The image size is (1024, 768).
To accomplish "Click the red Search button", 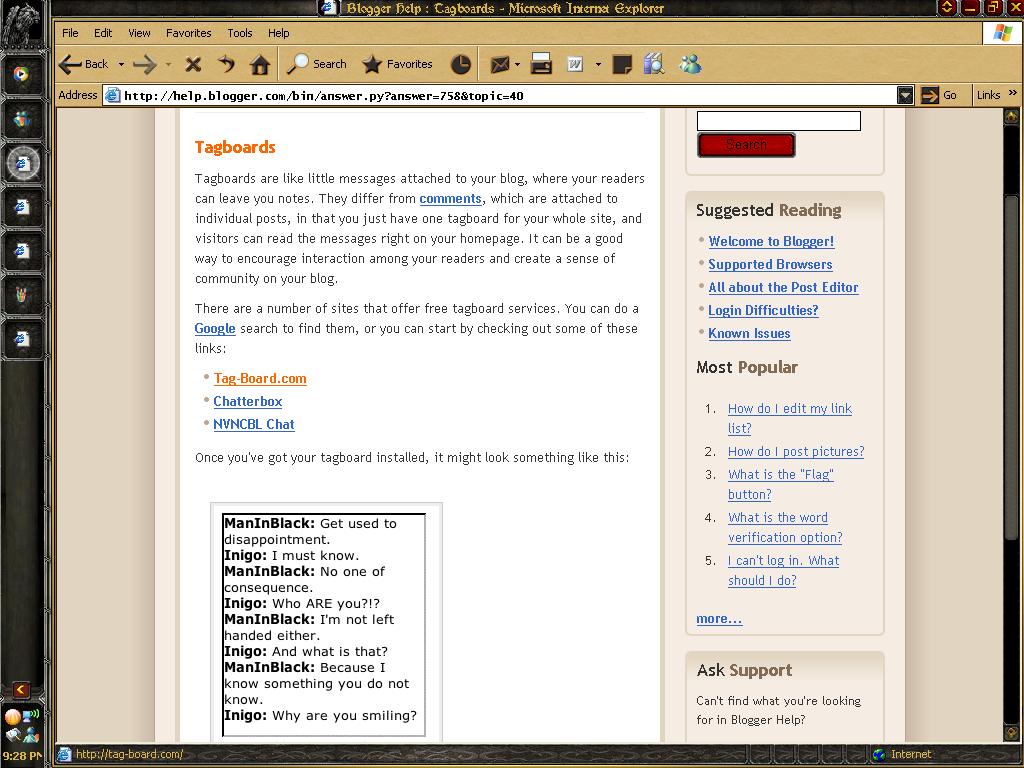I will click(746, 145).
